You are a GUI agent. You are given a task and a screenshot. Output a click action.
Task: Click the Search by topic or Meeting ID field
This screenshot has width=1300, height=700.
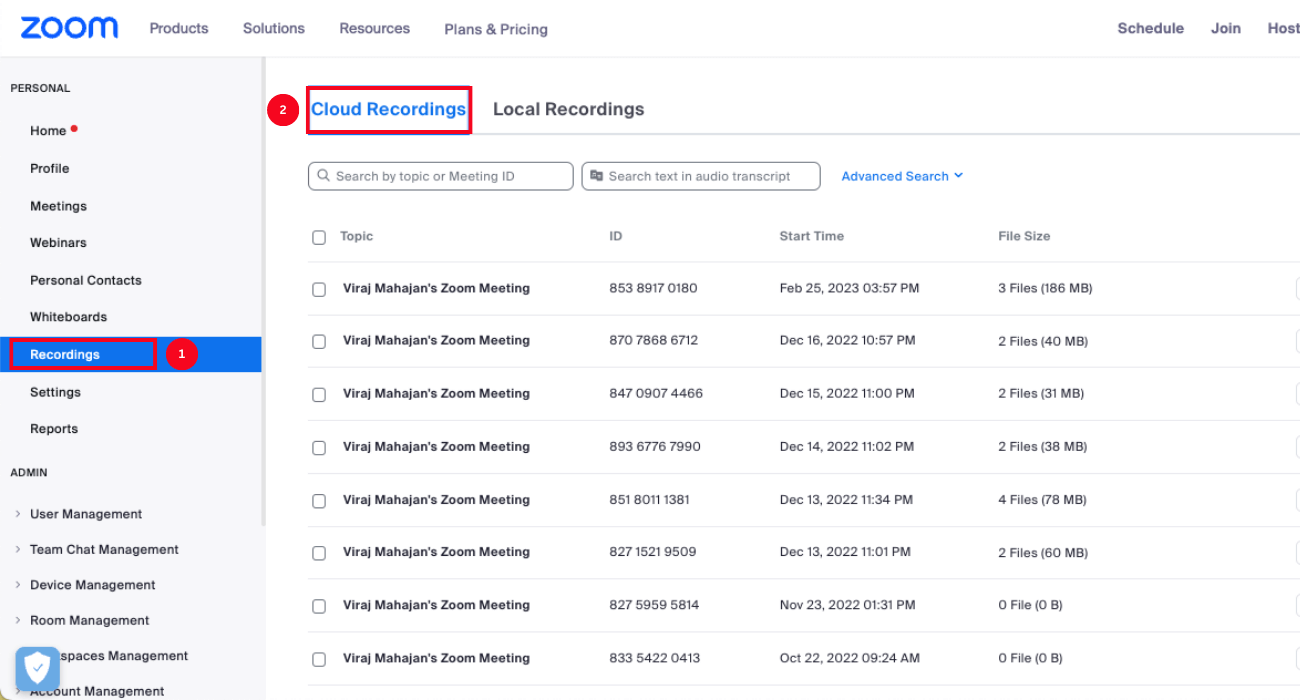click(x=441, y=176)
